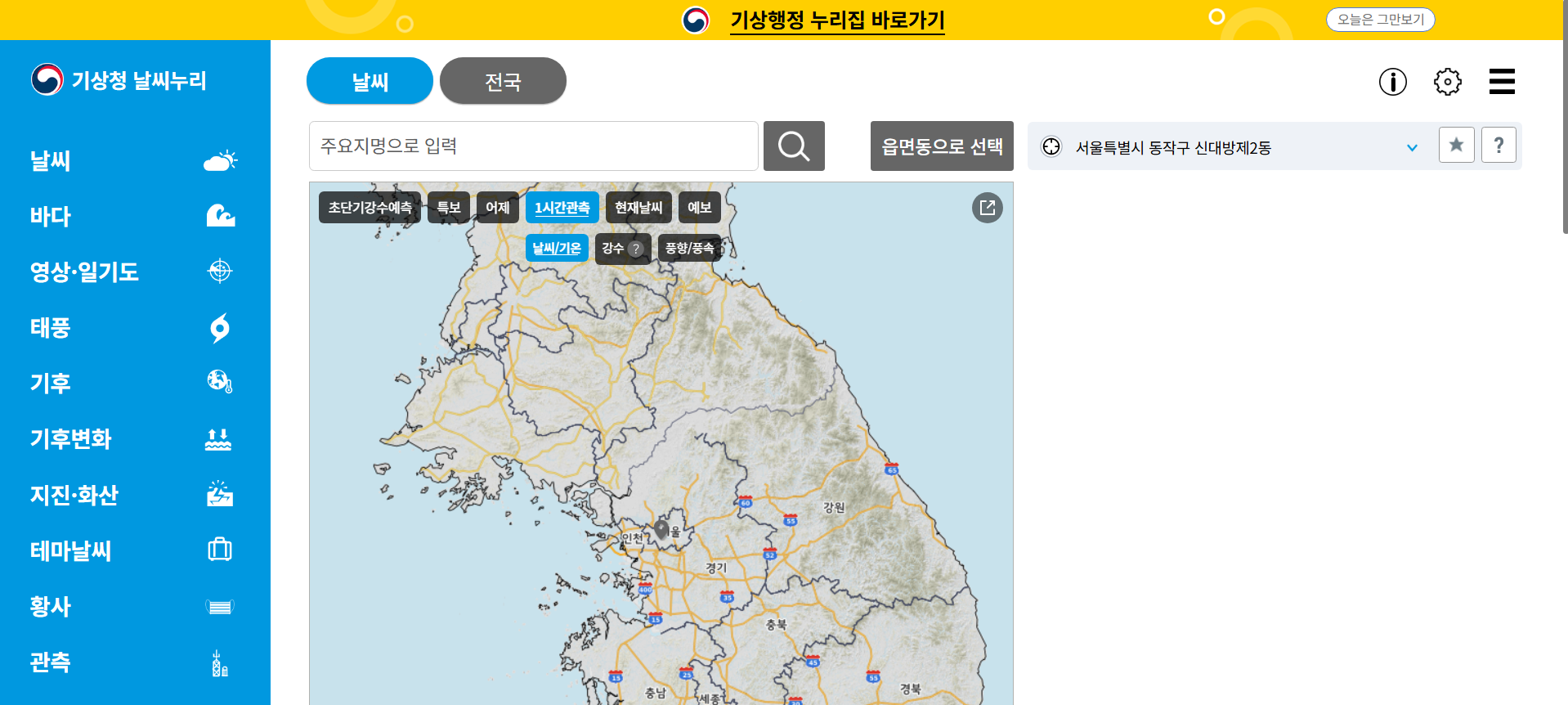Click the globe thermometer icon next to 기후

point(220,381)
